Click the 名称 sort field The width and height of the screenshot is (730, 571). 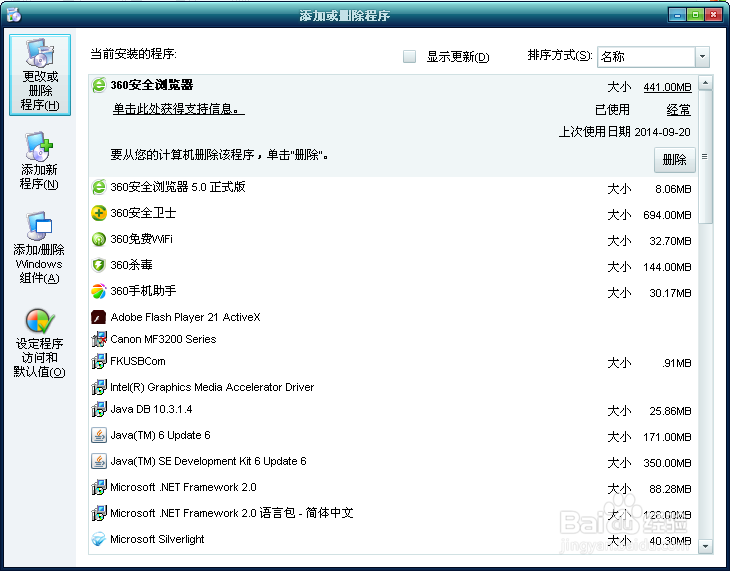[x=647, y=57]
